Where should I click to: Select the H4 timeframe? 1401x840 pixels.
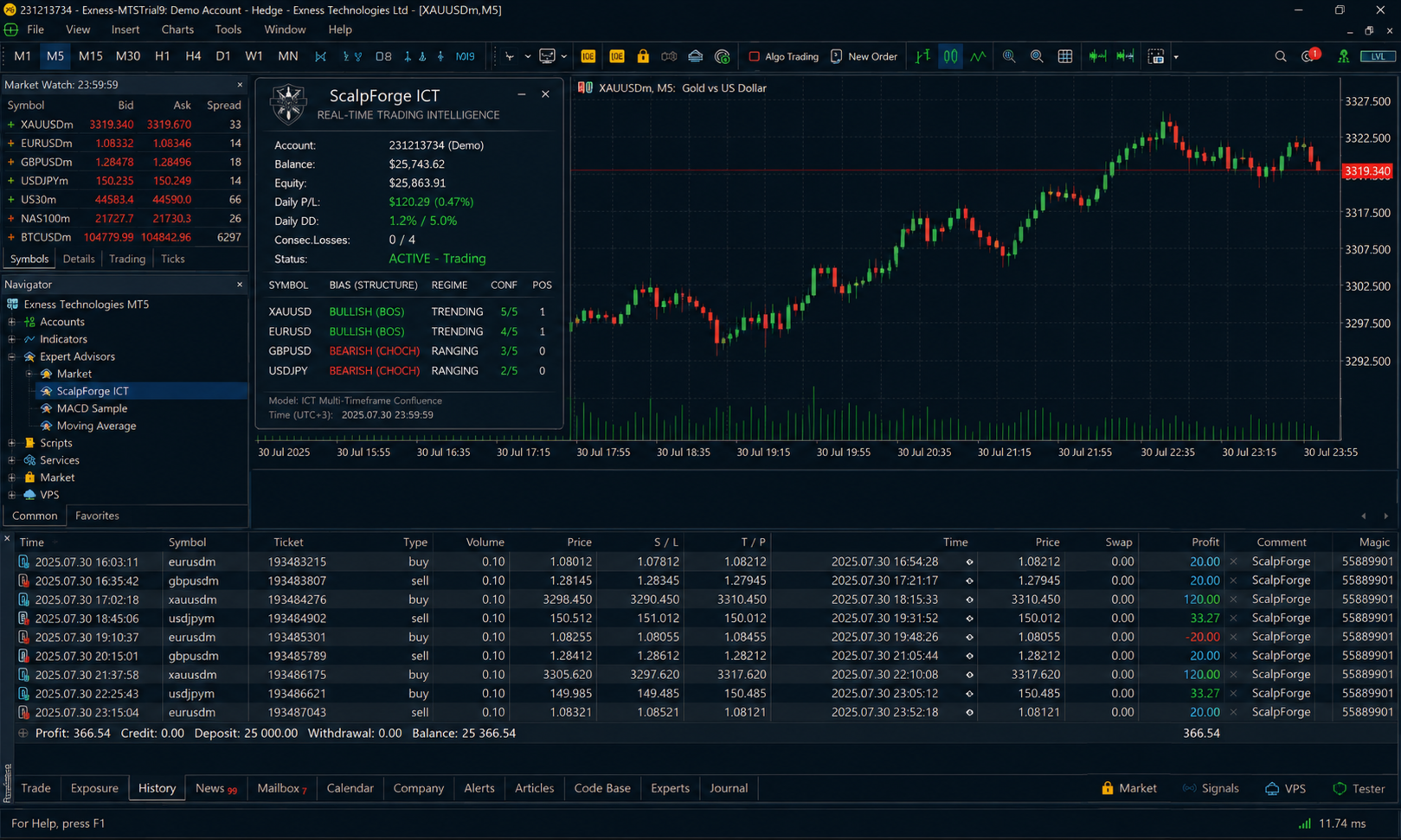[x=193, y=56]
